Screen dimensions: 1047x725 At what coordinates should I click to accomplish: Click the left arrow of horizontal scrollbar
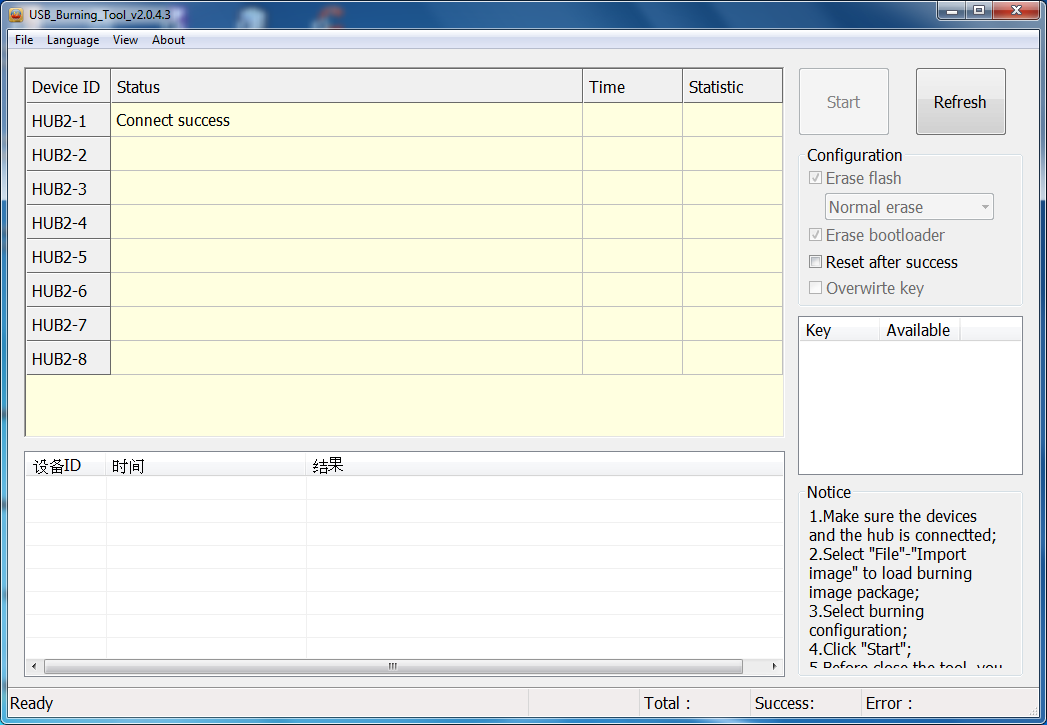(x=34, y=666)
